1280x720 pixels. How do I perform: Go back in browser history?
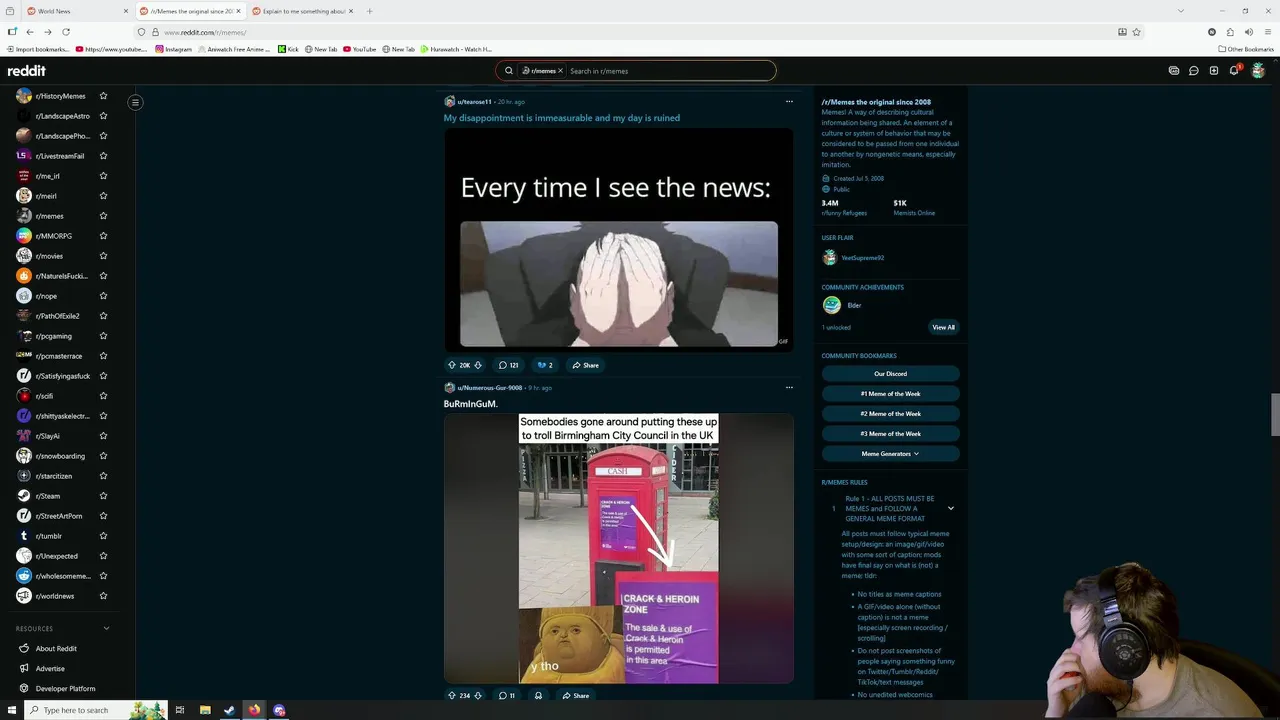(x=30, y=32)
